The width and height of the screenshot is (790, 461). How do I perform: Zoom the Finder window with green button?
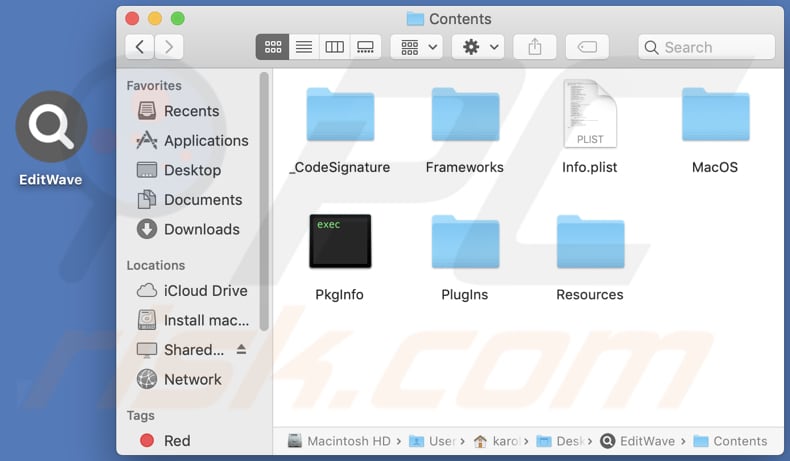pyautogui.click(x=178, y=19)
